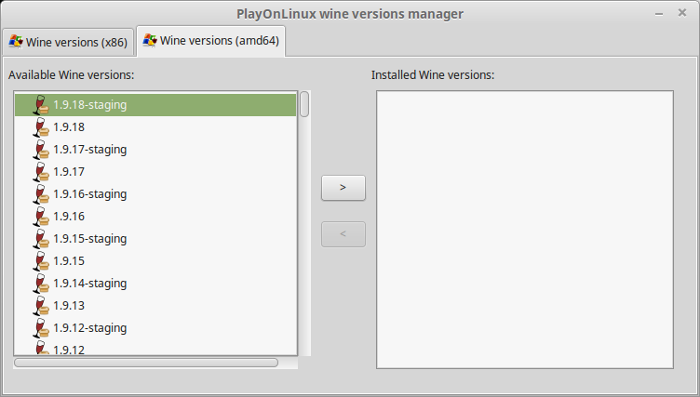Minimize the wine versions manager window
The width and height of the screenshot is (700, 397).
click(x=658, y=13)
